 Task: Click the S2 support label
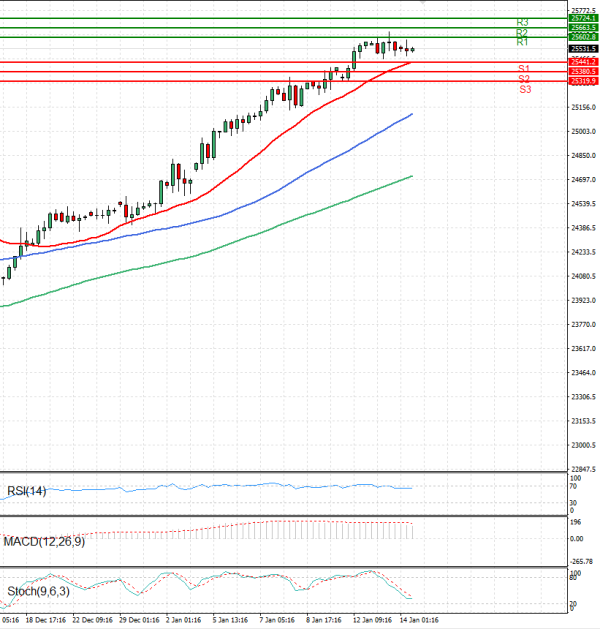coord(524,79)
